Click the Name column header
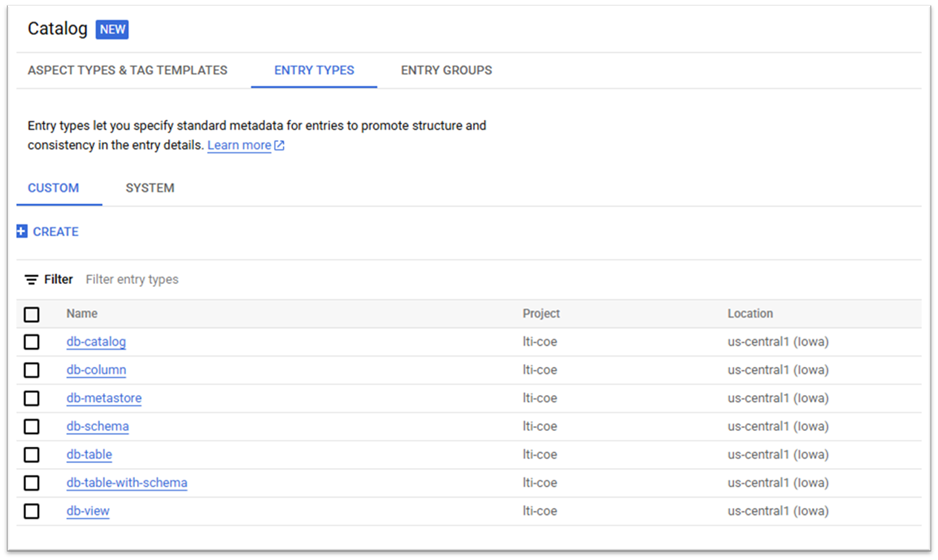This screenshot has height=560, width=938. pos(82,314)
